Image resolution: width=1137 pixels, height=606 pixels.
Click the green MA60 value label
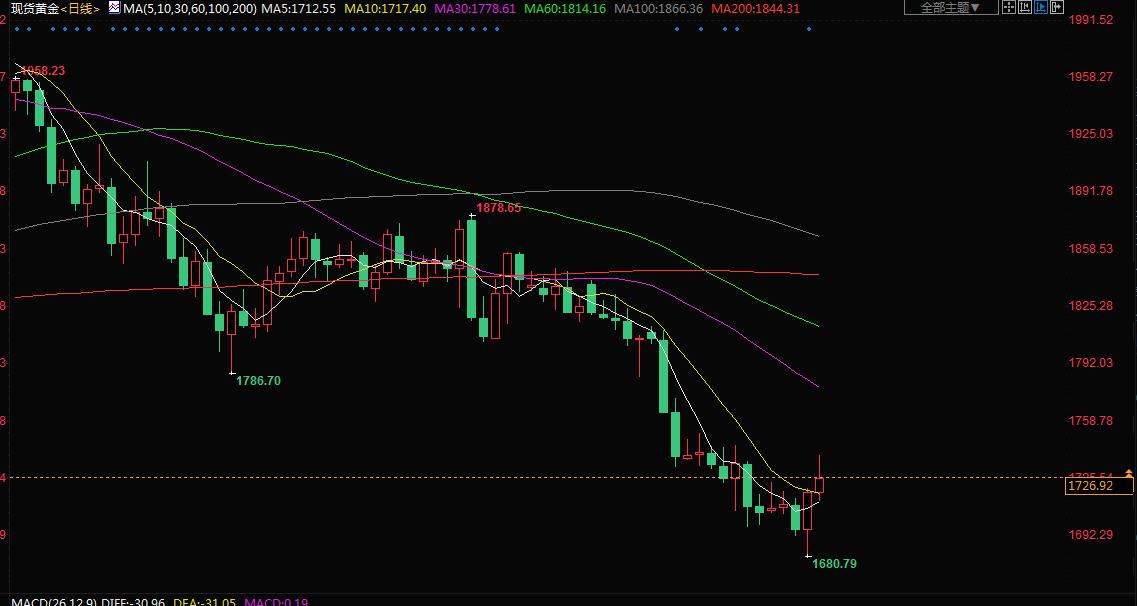click(565, 8)
